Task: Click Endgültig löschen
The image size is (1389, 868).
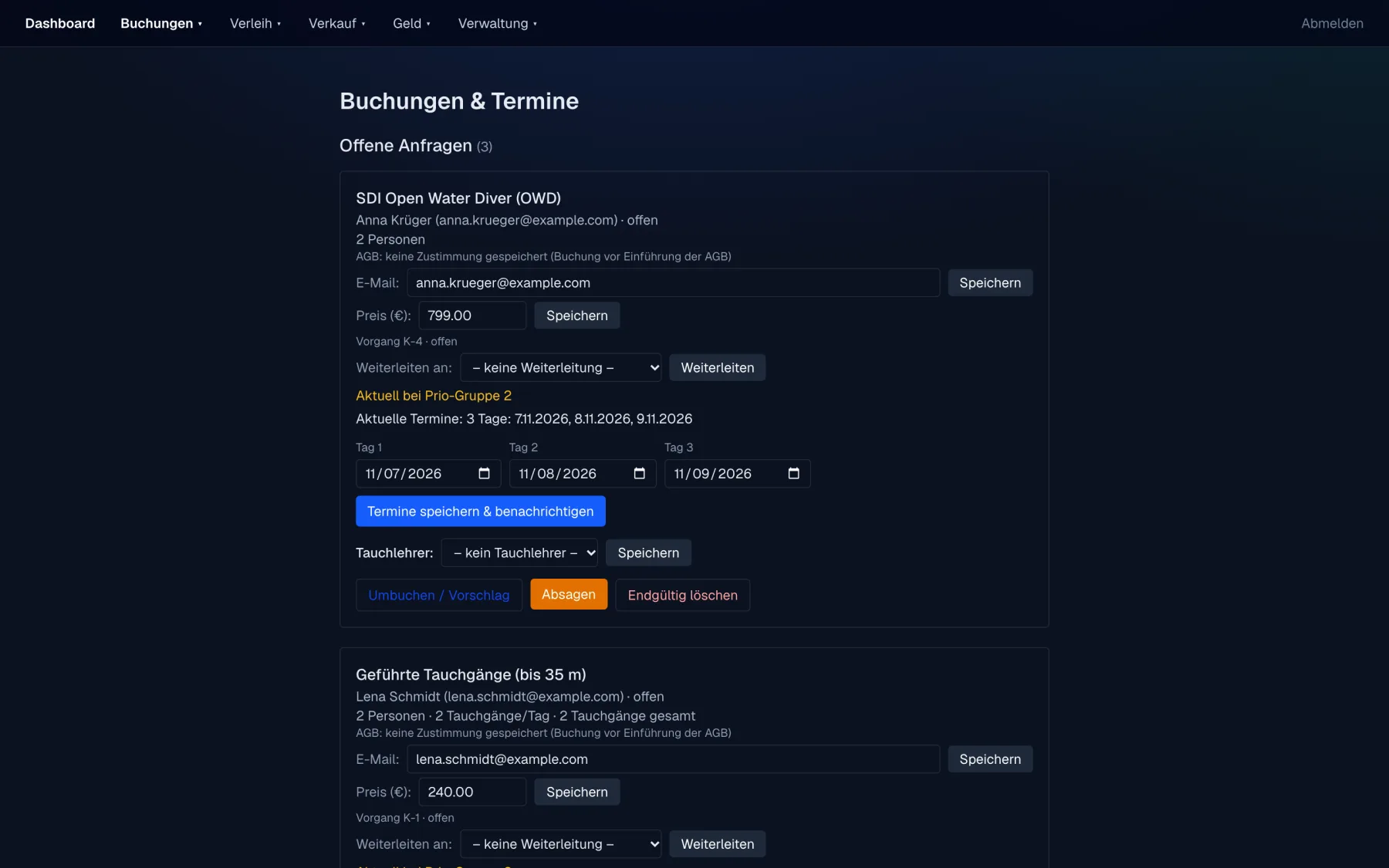Action: click(683, 595)
